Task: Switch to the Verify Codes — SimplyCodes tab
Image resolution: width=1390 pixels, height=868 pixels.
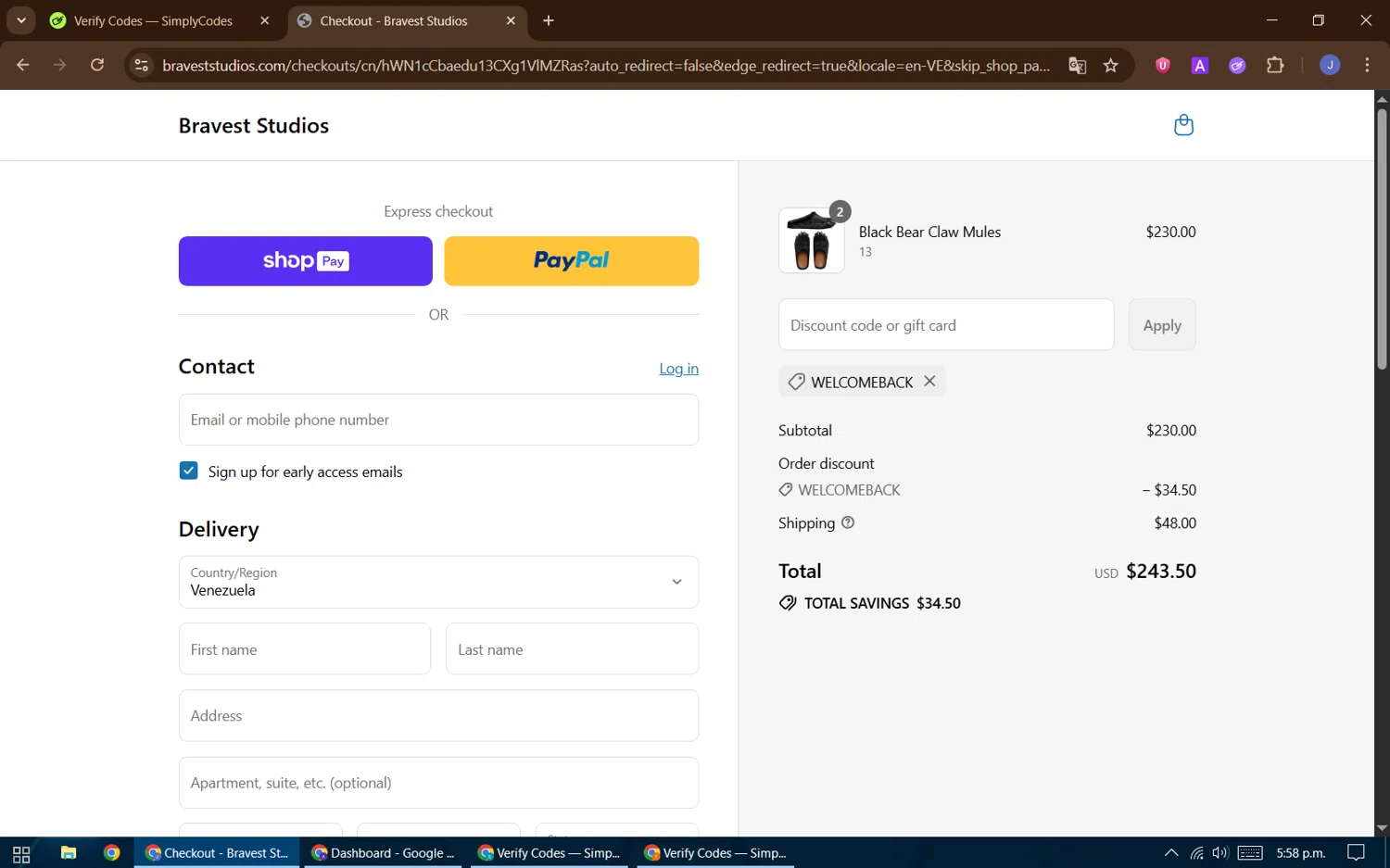Action: click(153, 20)
